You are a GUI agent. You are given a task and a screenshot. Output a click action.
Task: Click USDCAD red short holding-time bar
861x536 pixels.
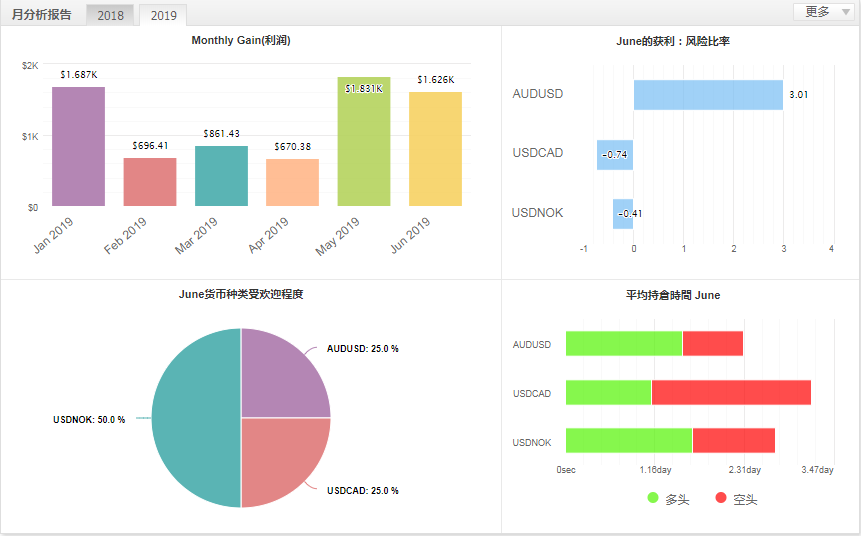tap(731, 392)
